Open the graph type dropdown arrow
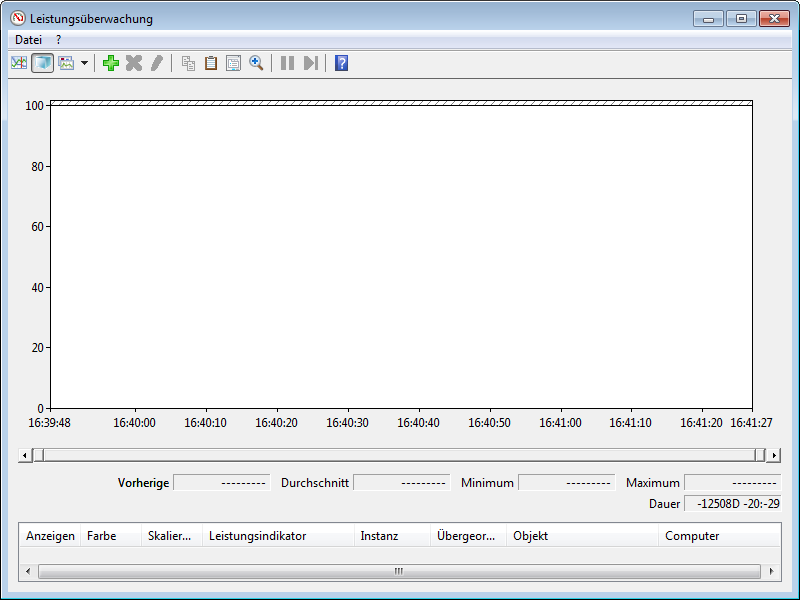Screen dimensions: 800x600 click(x=84, y=63)
